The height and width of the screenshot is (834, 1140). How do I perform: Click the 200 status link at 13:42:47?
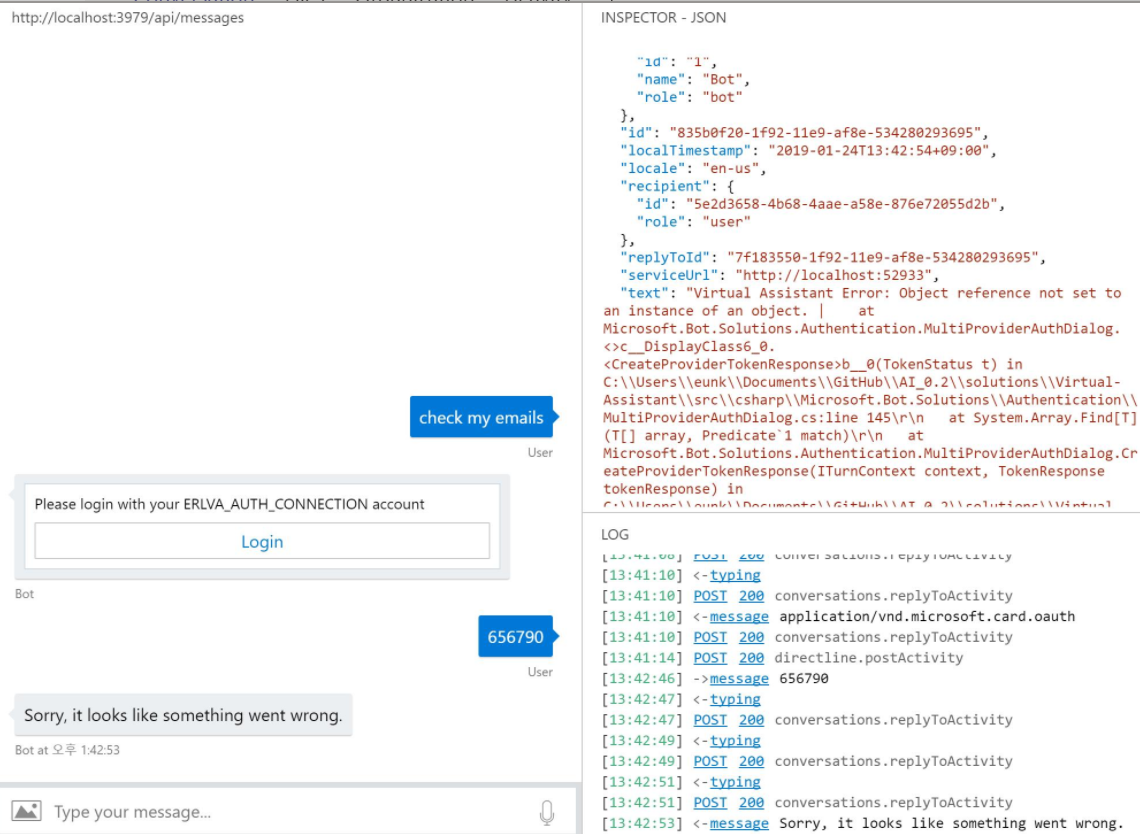(x=751, y=719)
